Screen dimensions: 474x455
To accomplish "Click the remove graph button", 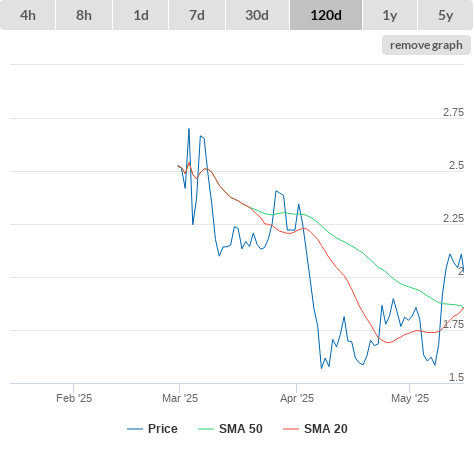I will 426,45.
